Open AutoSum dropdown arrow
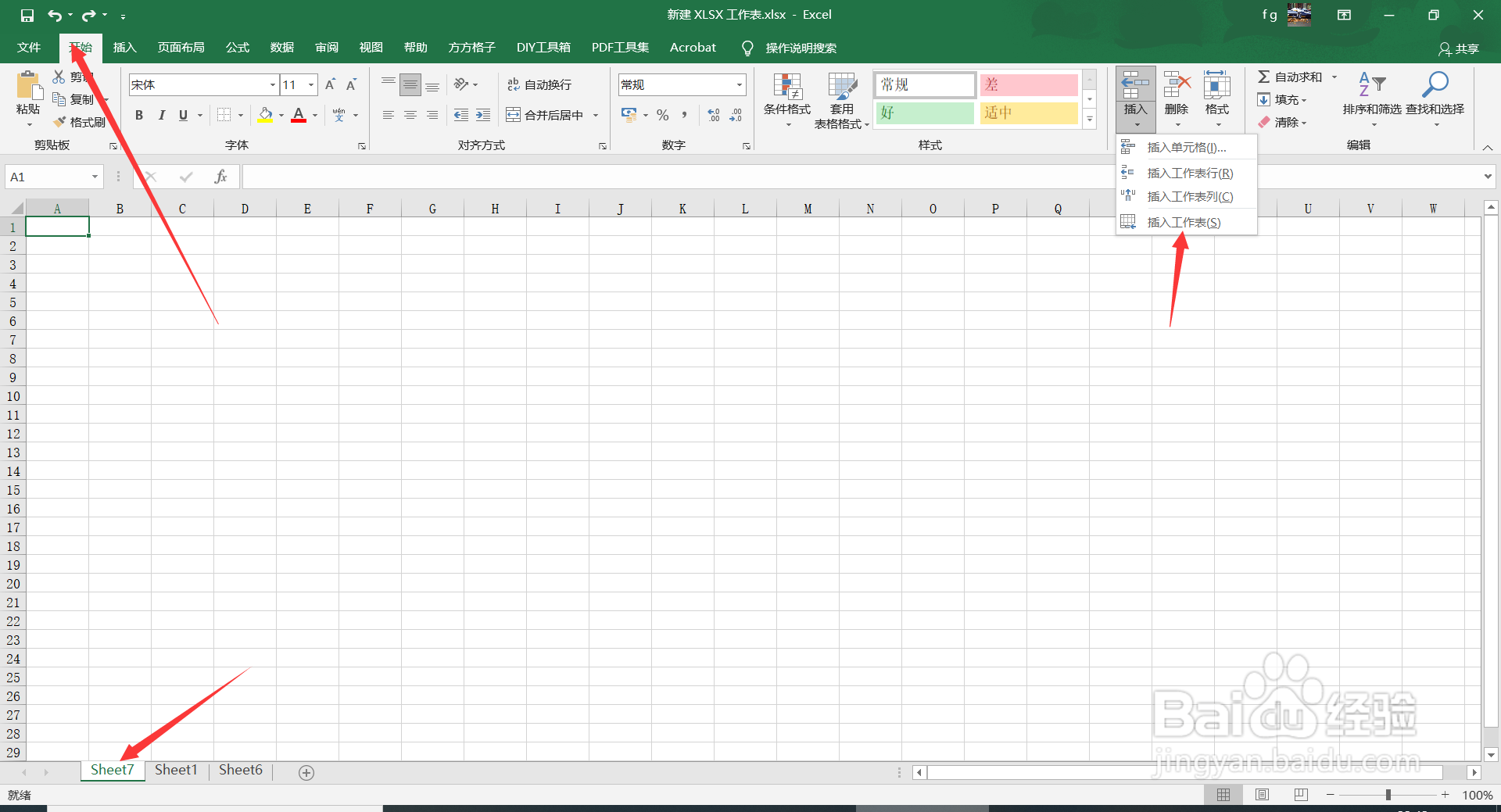 tap(1334, 77)
